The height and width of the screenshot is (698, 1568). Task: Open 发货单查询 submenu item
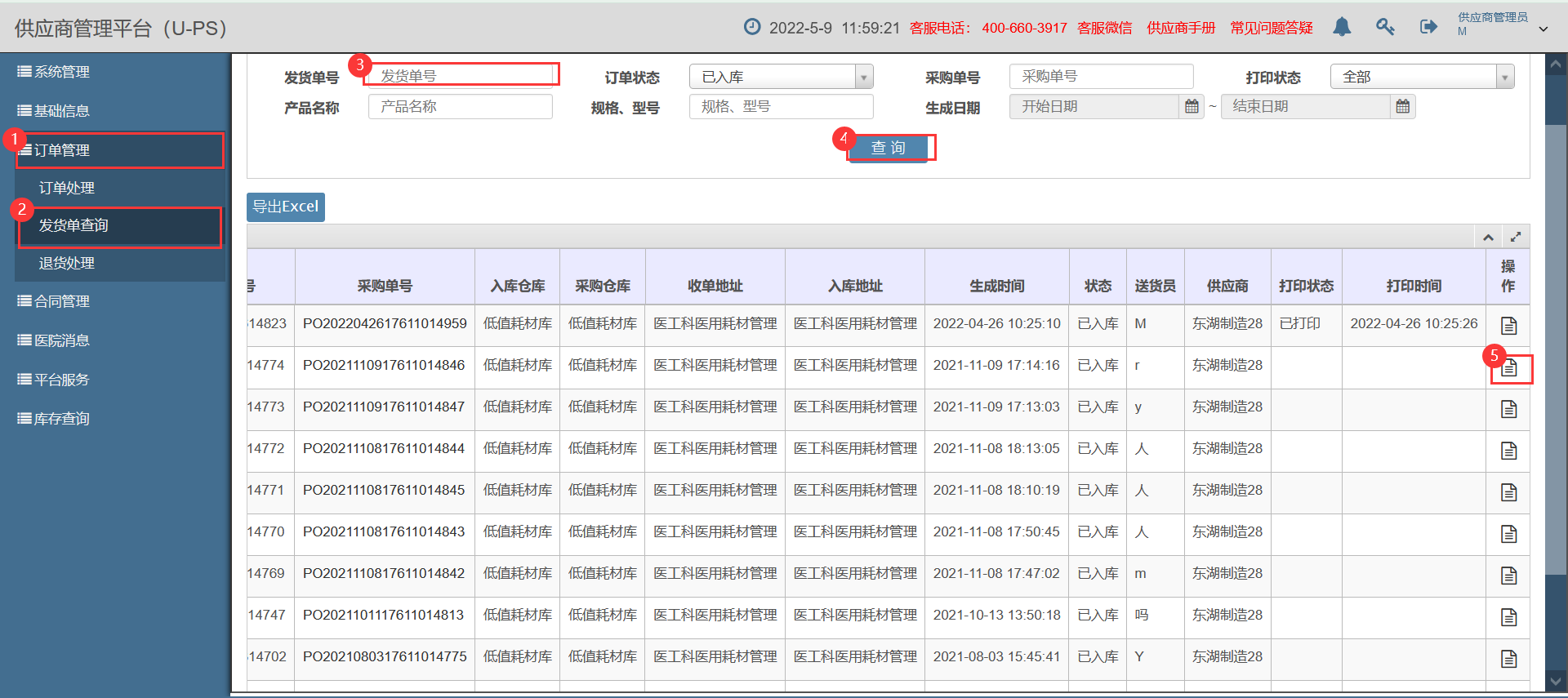(119, 226)
